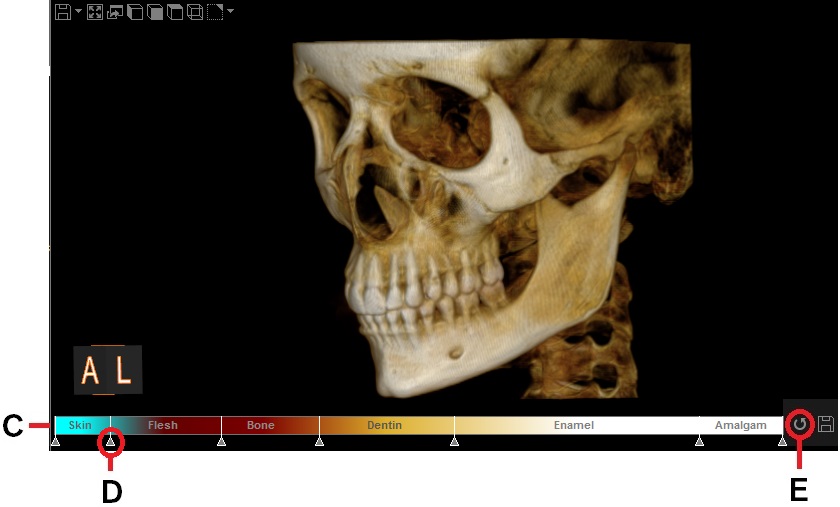
Task: Select the triangle marker between Bone and Dentin
Action: pyautogui.click(x=319, y=441)
